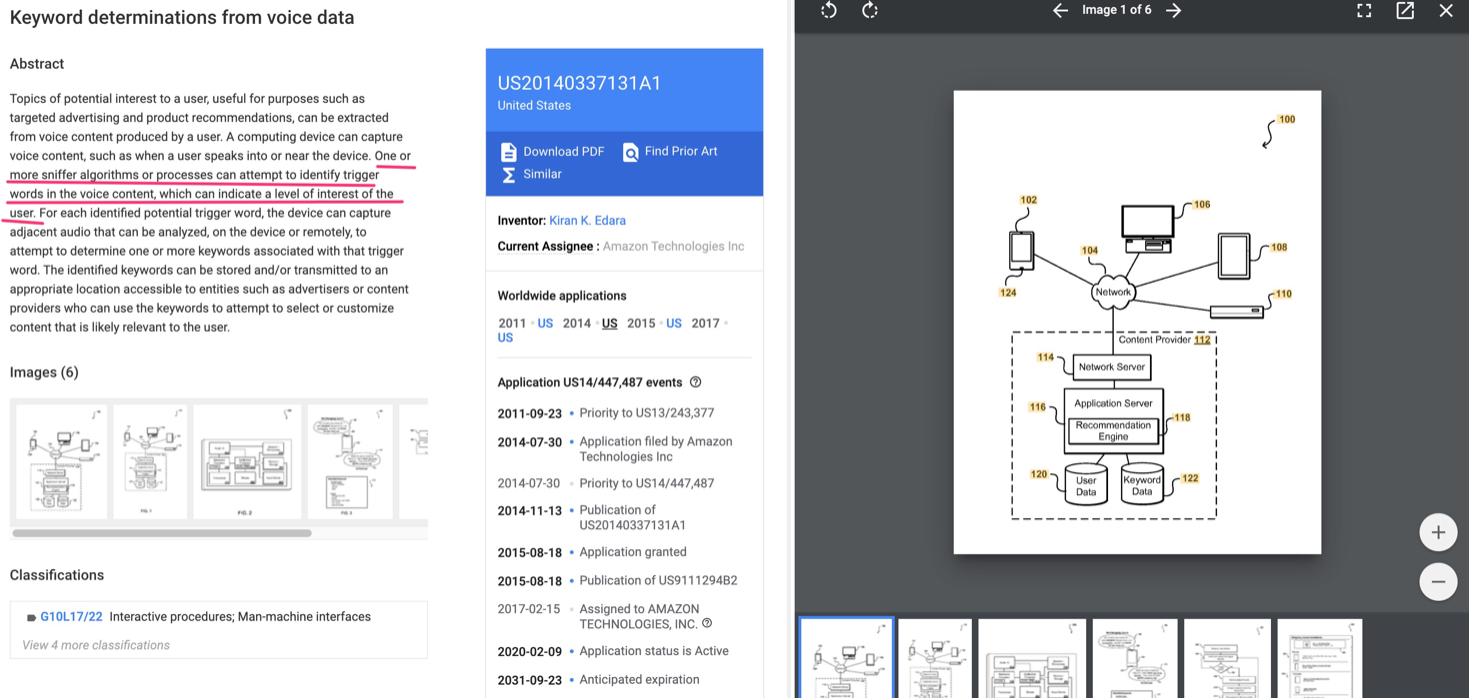The image size is (1469, 698).
Task: Open the FIG. 3 image thumbnail
Action: coord(350,461)
